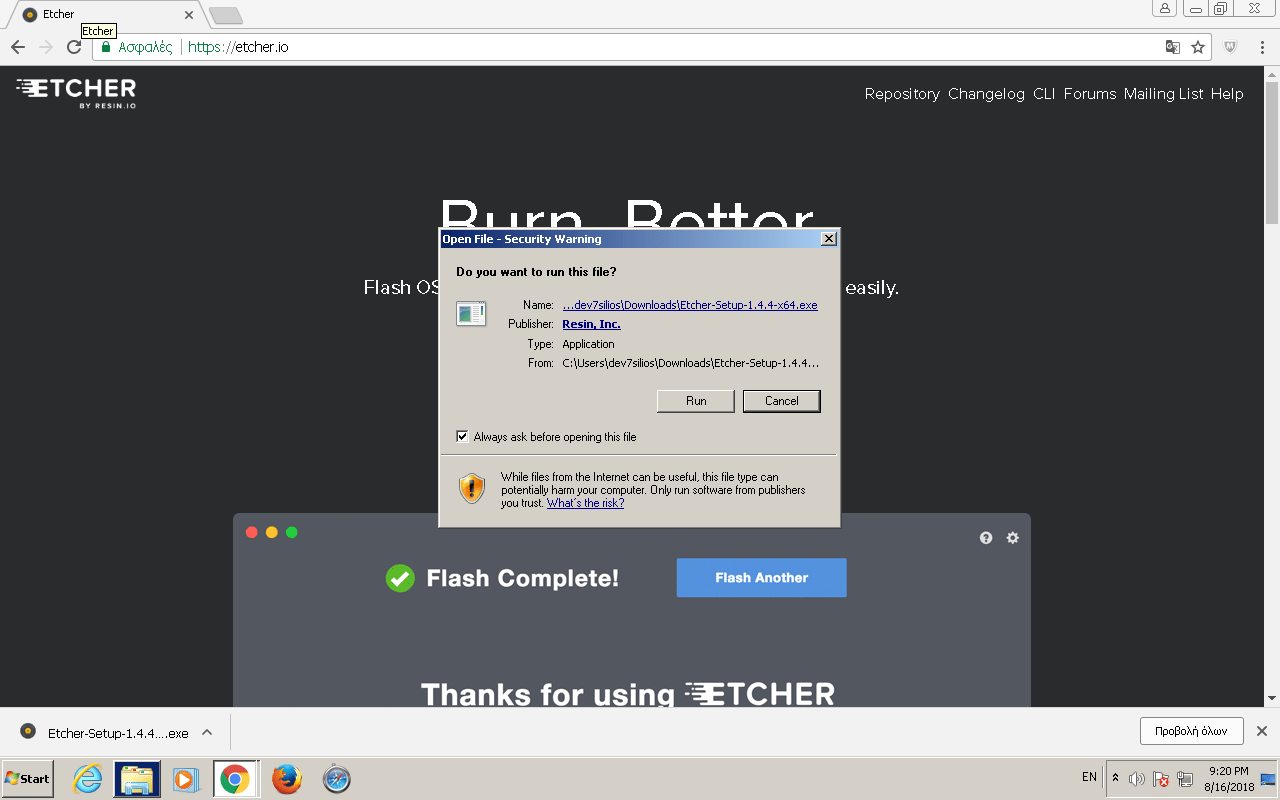
Task: Click the green dot in the Etcher preview window
Action: (x=292, y=532)
